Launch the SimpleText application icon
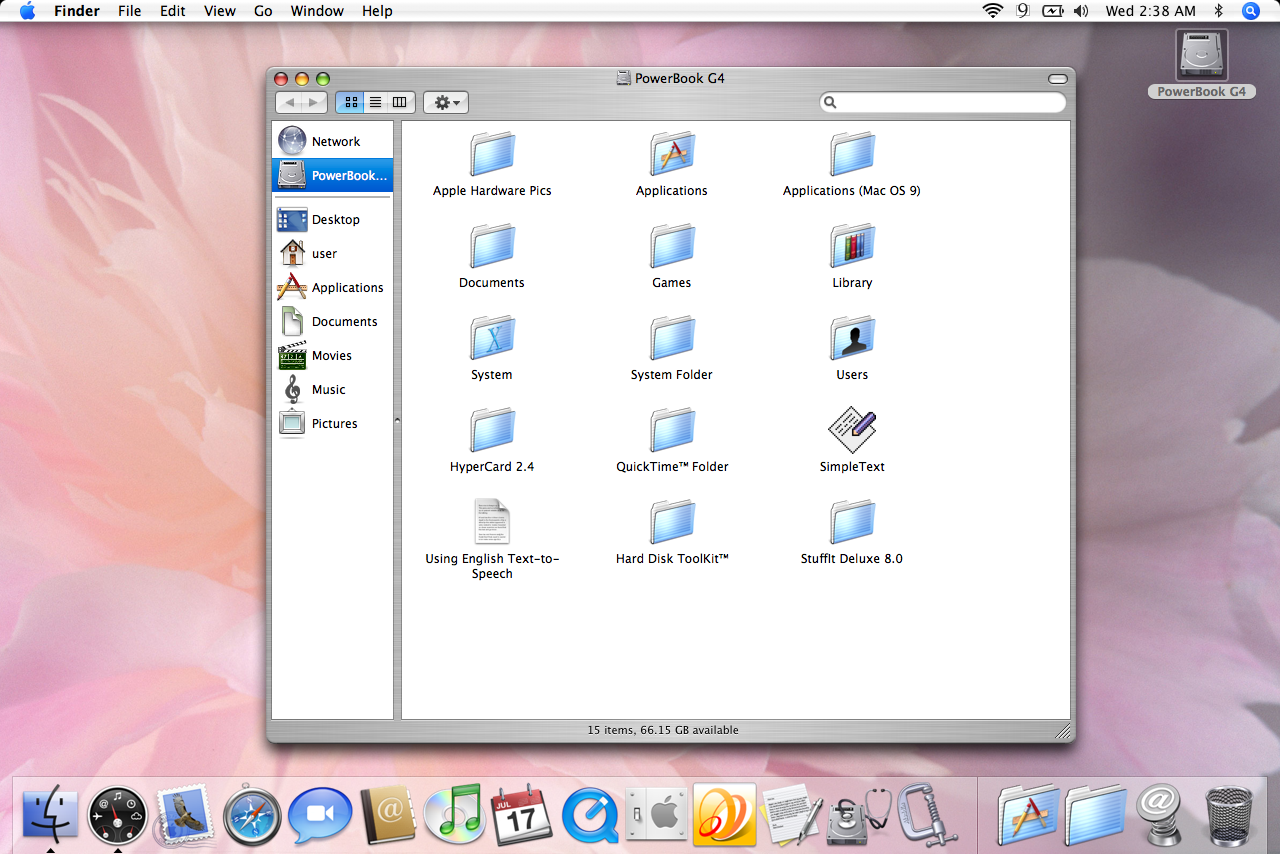This screenshot has height=854, width=1280. pos(852,430)
